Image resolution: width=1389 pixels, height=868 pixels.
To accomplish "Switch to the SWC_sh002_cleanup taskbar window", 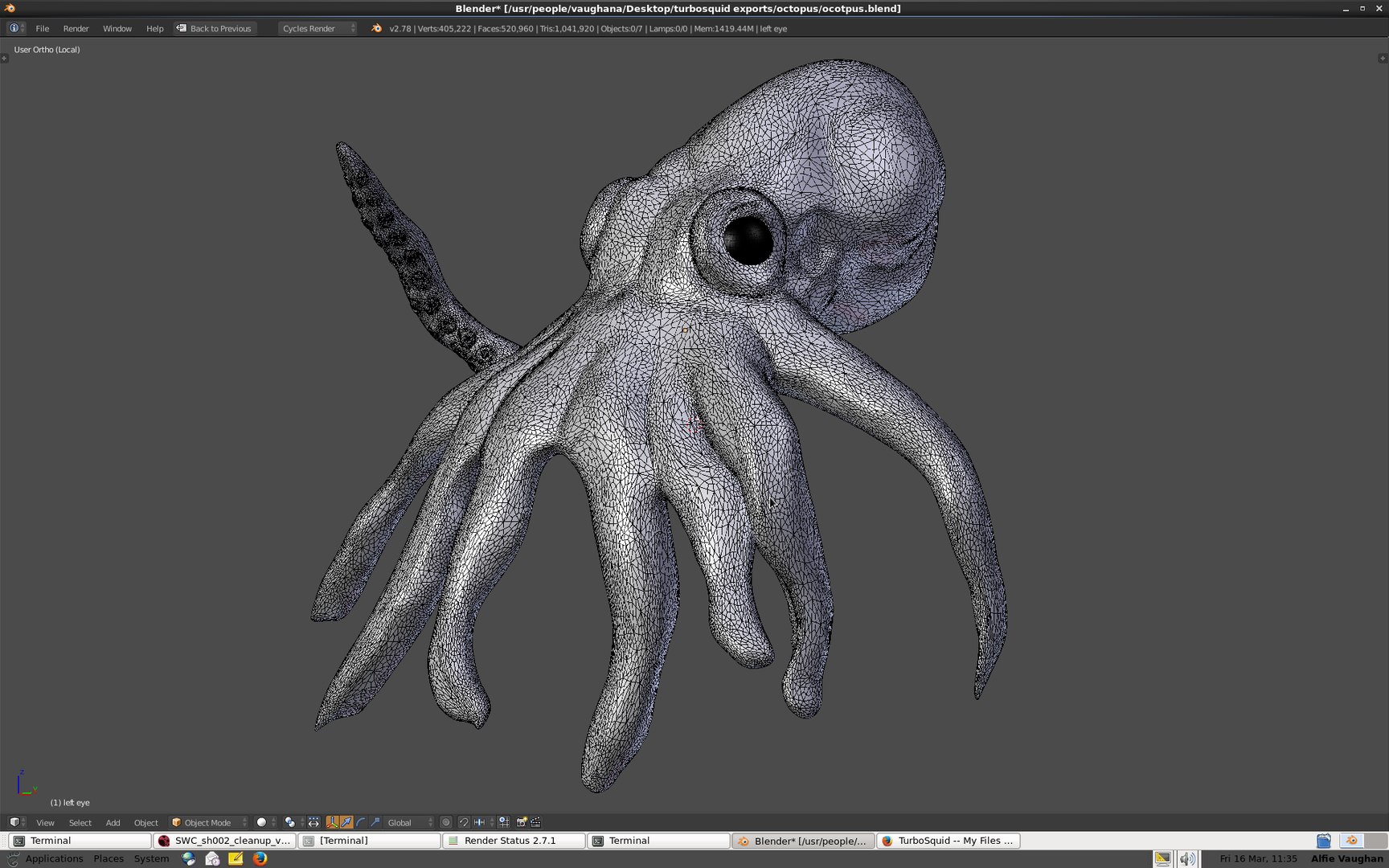I will pyautogui.click(x=224, y=841).
